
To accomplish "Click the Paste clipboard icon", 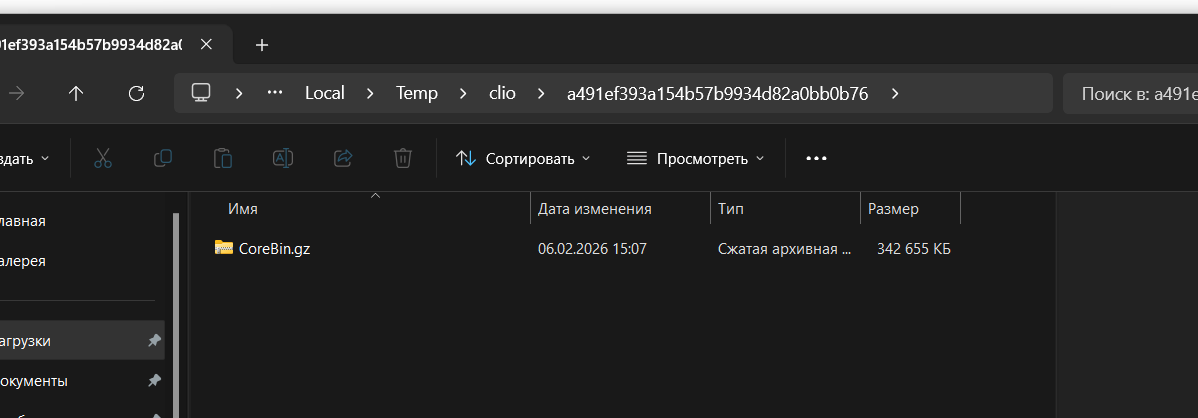I will click(223, 158).
